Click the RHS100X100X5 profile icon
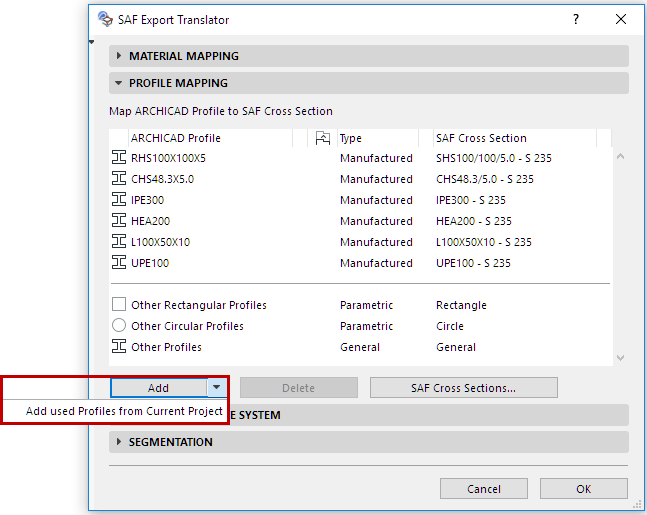 (x=119, y=158)
